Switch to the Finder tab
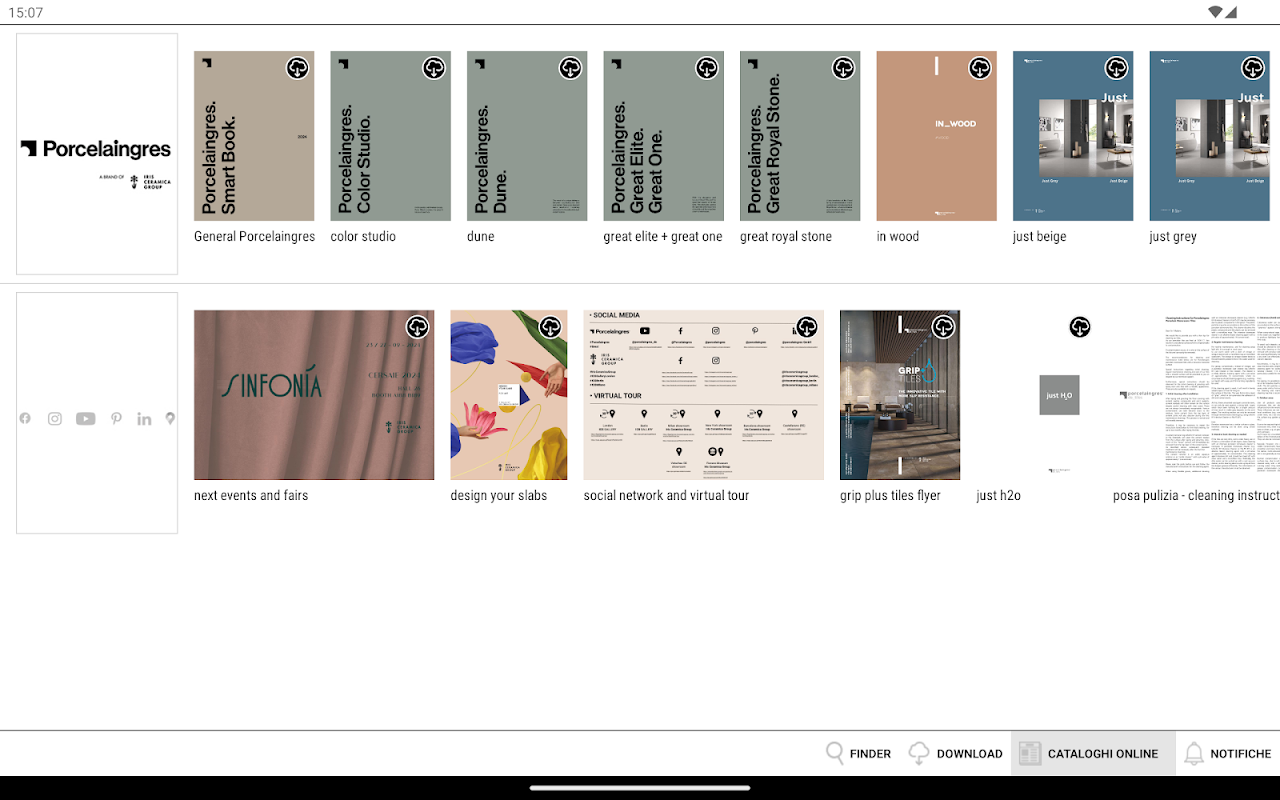This screenshot has width=1280, height=800. click(x=859, y=754)
